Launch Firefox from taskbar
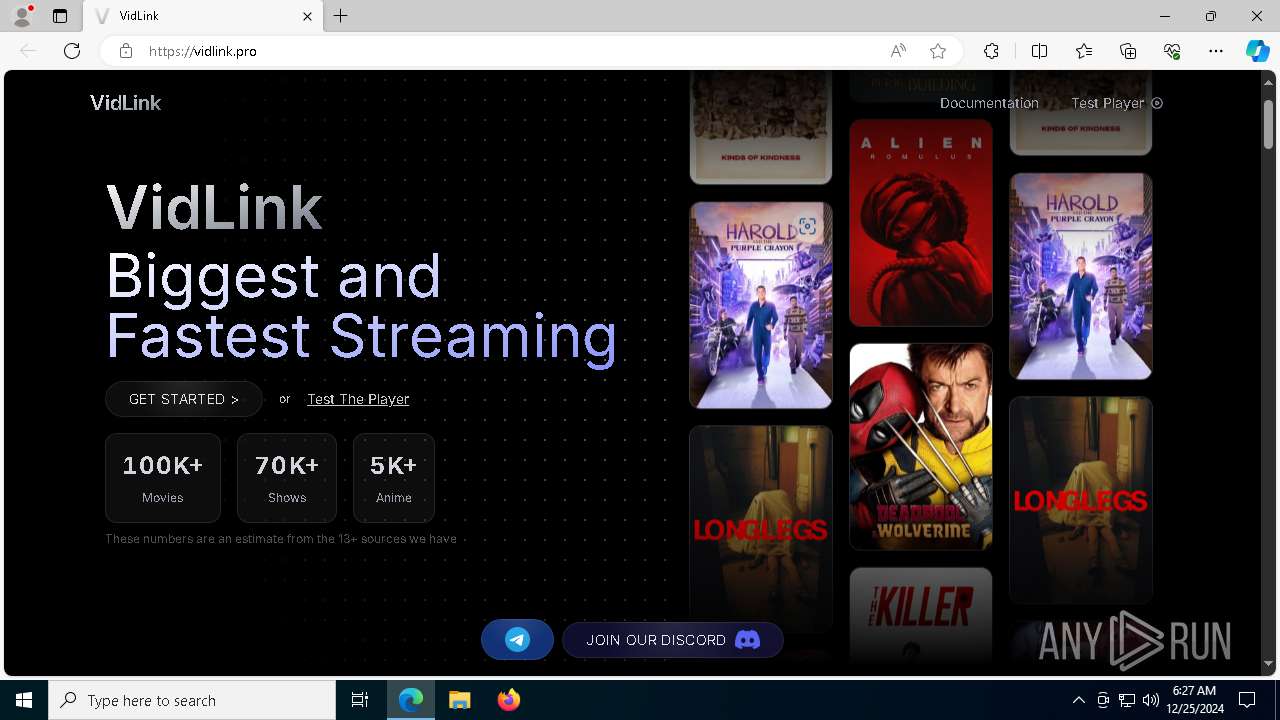The height and width of the screenshot is (720, 1280). 509,700
